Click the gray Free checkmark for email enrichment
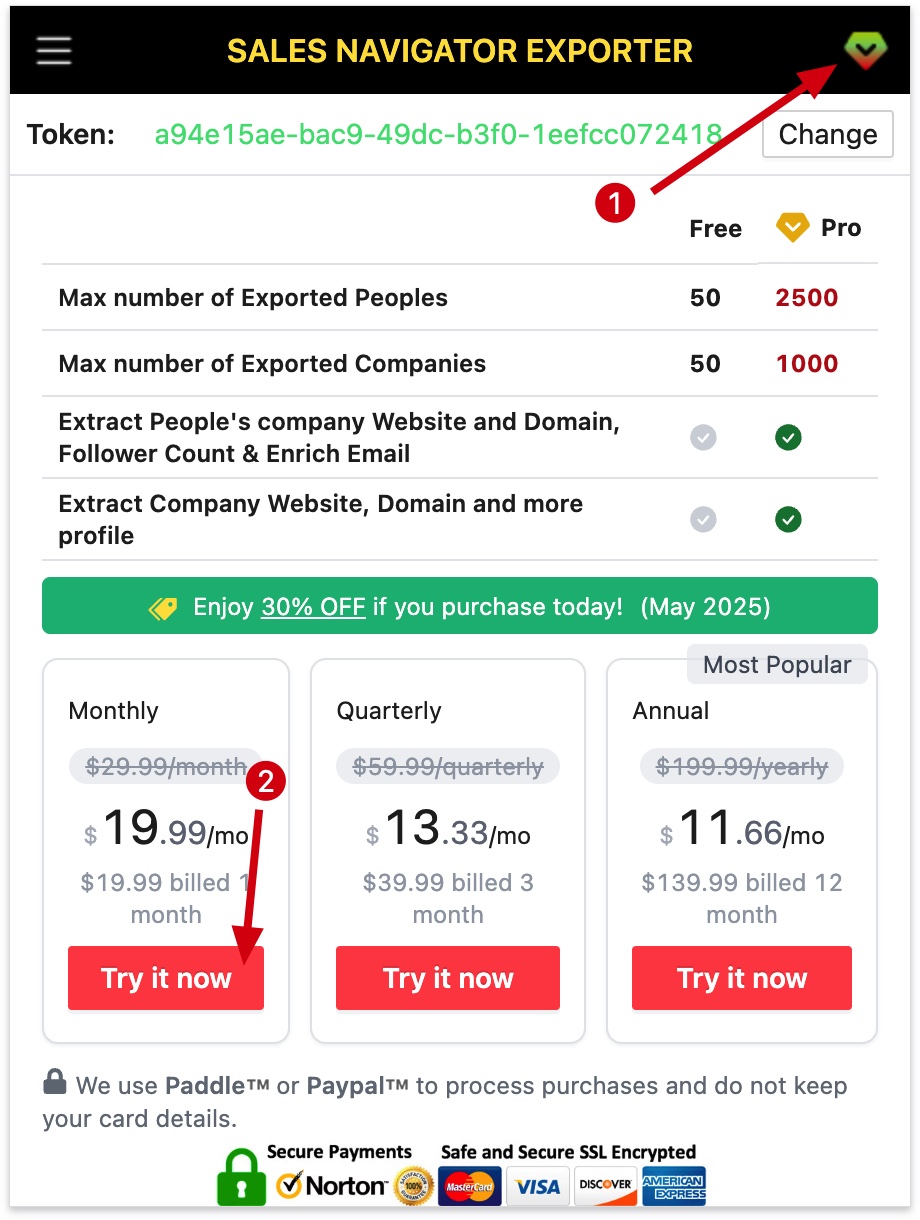This screenshot has height=1220, width=920. pyautogui.click(x=703, y=437)
